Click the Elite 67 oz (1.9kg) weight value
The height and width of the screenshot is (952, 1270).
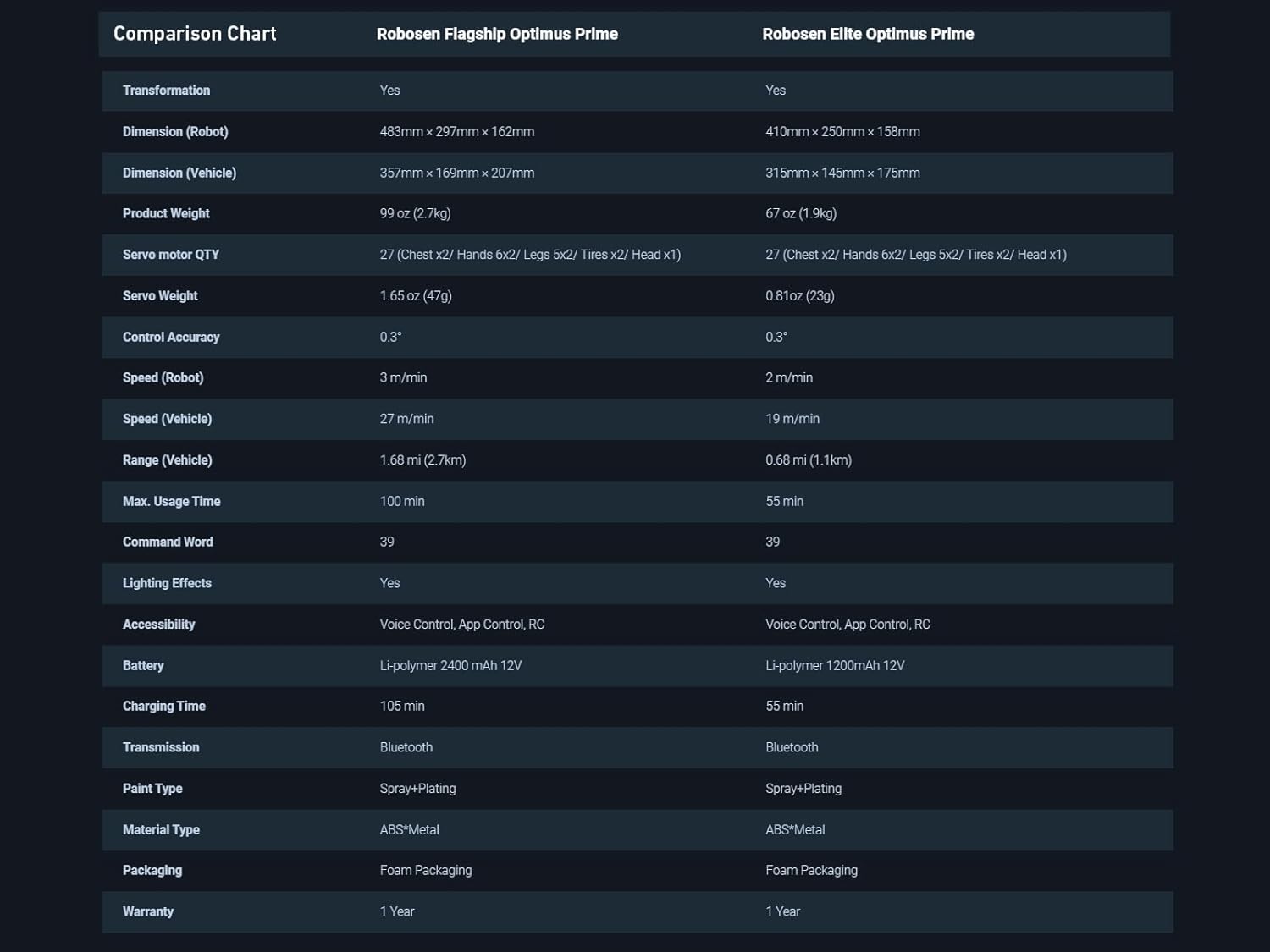pos(801,213)
